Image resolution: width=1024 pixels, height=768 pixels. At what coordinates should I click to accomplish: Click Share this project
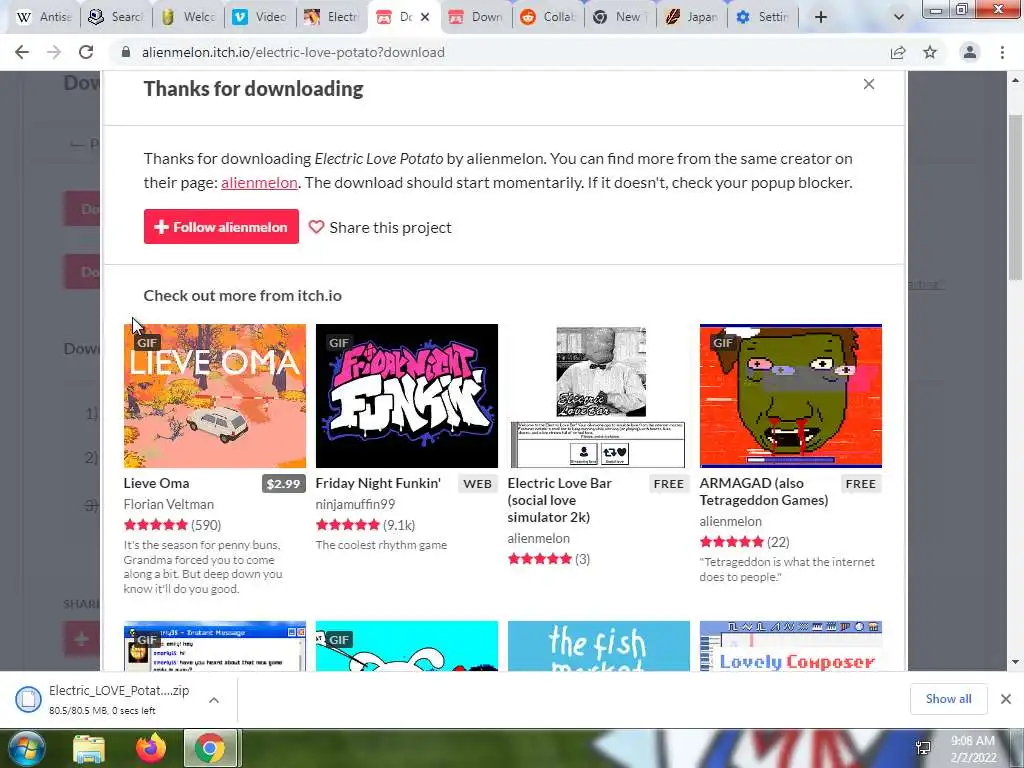379,227
